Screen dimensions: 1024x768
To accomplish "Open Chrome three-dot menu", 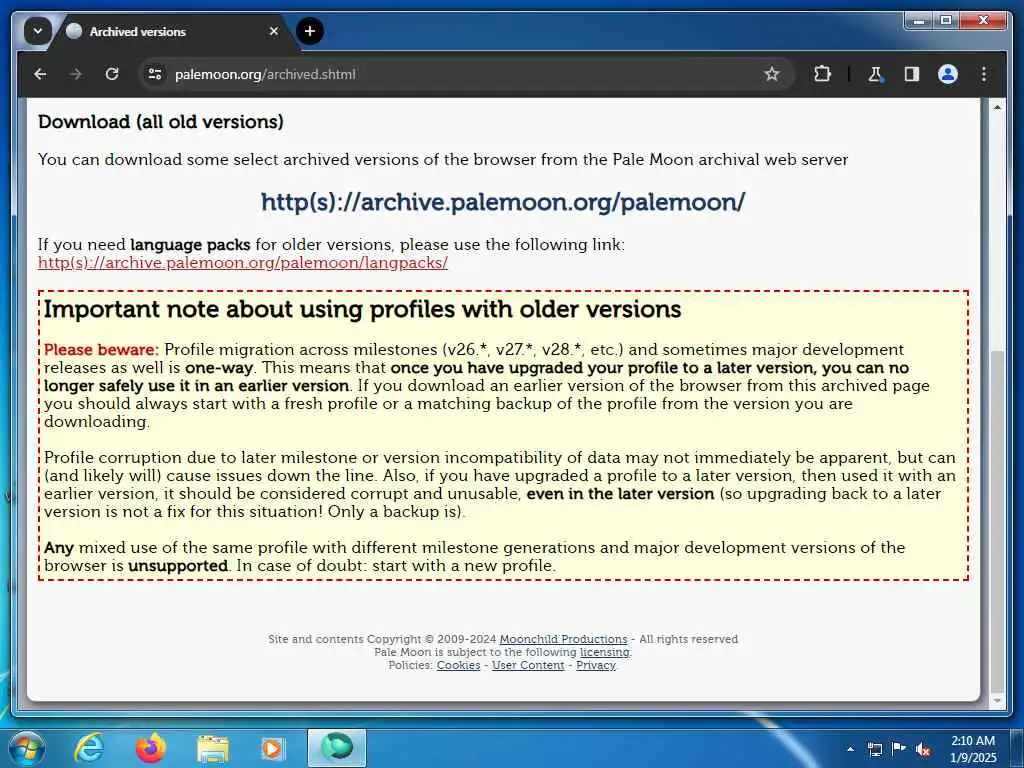I will [984, 74].
